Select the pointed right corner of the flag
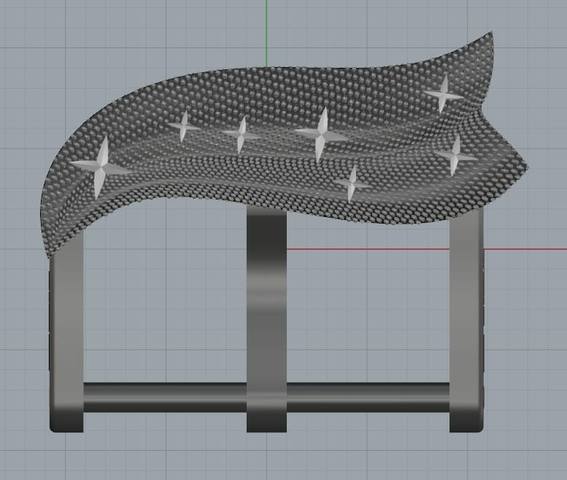Screen dimensions: 567x480 (523, 166)
